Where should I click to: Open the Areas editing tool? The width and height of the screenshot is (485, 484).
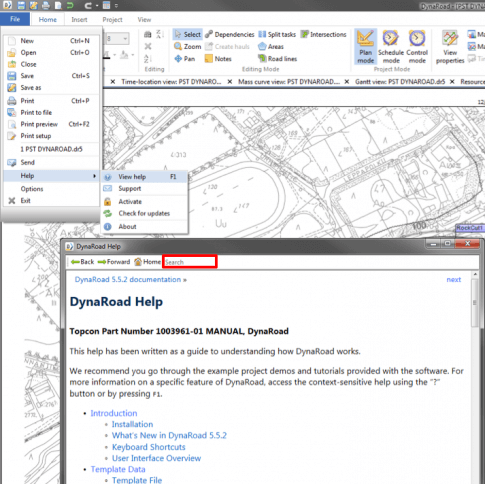point(271,47)
